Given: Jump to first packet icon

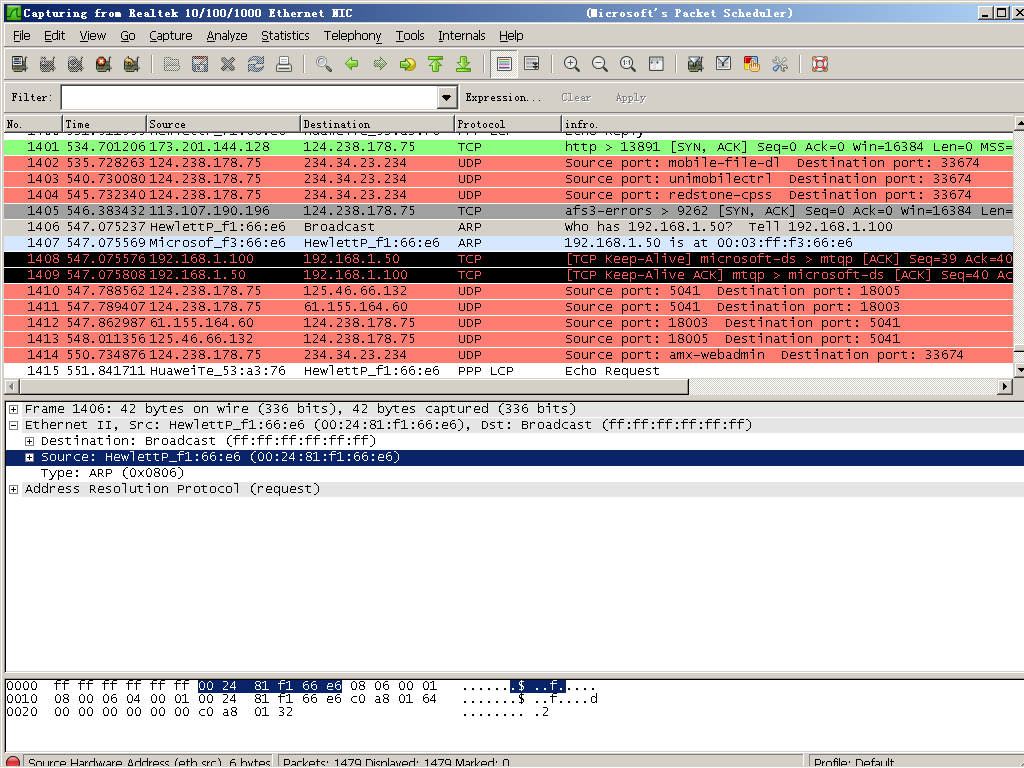Looking at the screenshot, I should pos(436,64).
